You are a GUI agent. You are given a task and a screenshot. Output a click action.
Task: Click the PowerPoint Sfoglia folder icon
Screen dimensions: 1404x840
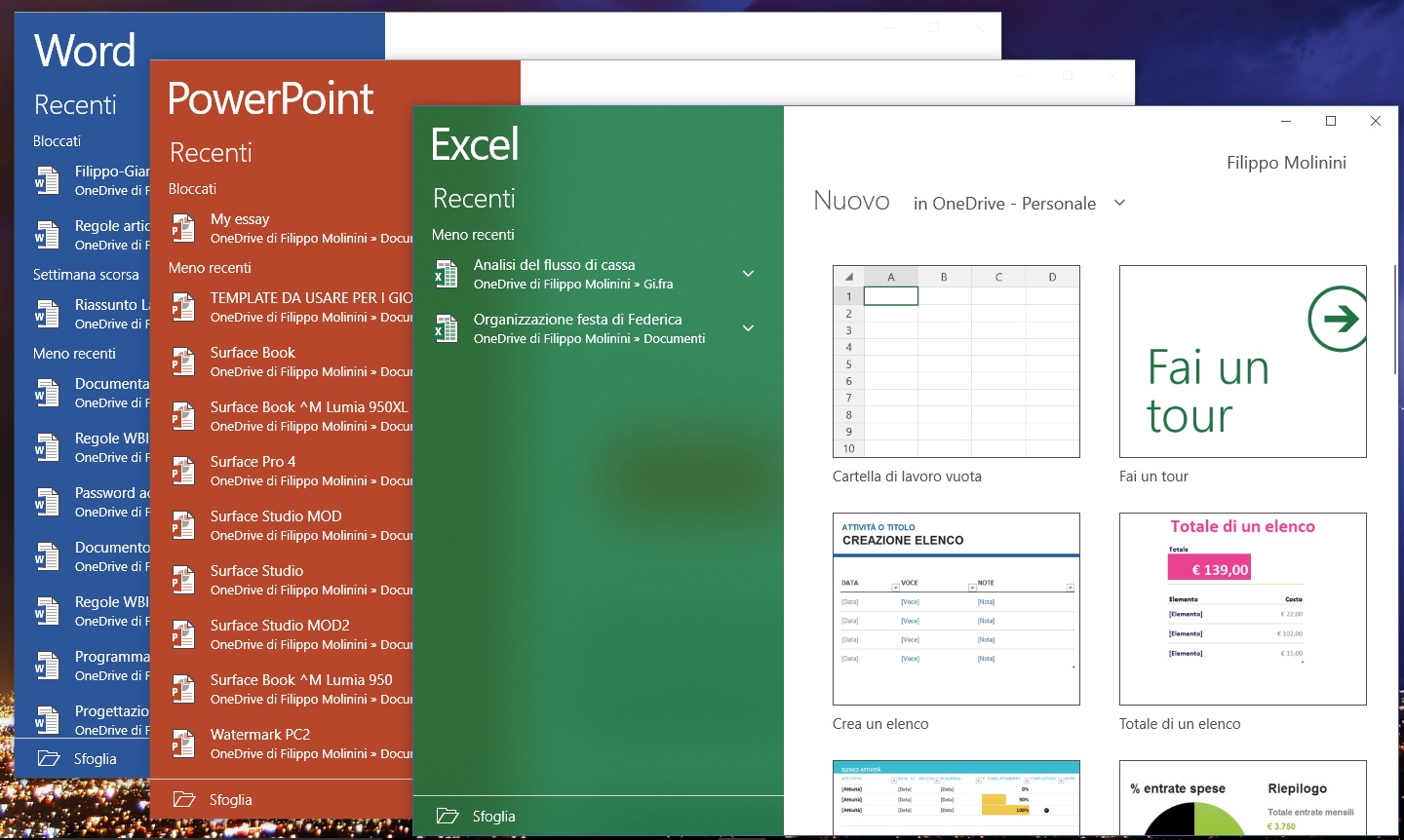click(x=184, y=799)
